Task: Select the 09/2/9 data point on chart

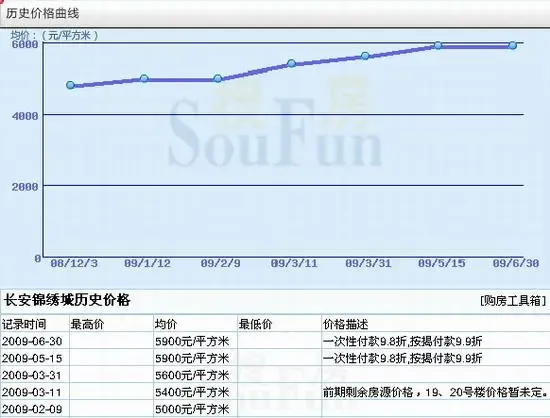Action: tap(217, 78)
